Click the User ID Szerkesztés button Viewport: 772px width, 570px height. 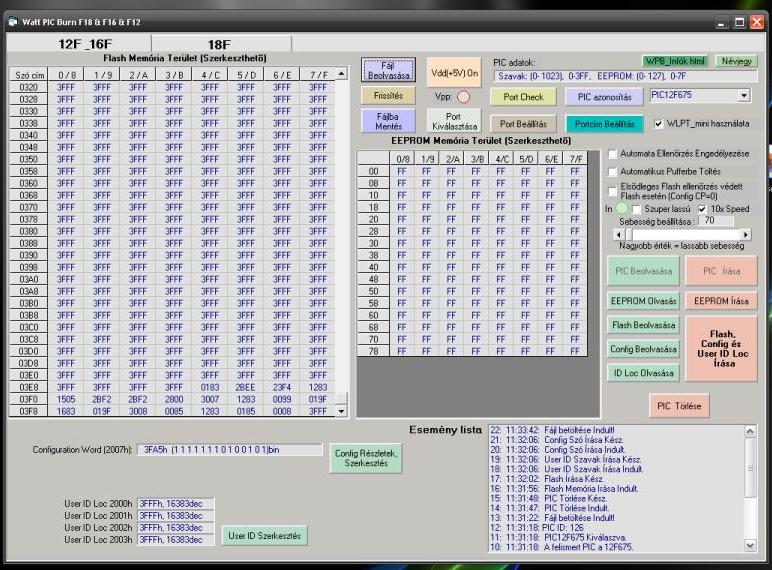point(265,536)
